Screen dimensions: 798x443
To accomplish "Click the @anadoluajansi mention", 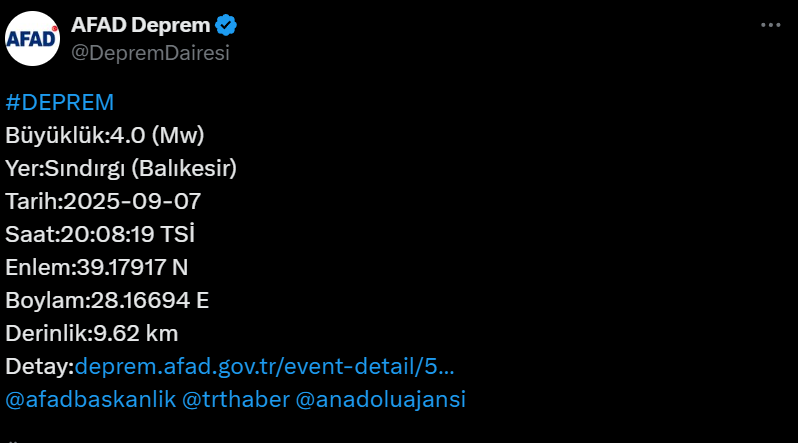I will coord(381,399).
